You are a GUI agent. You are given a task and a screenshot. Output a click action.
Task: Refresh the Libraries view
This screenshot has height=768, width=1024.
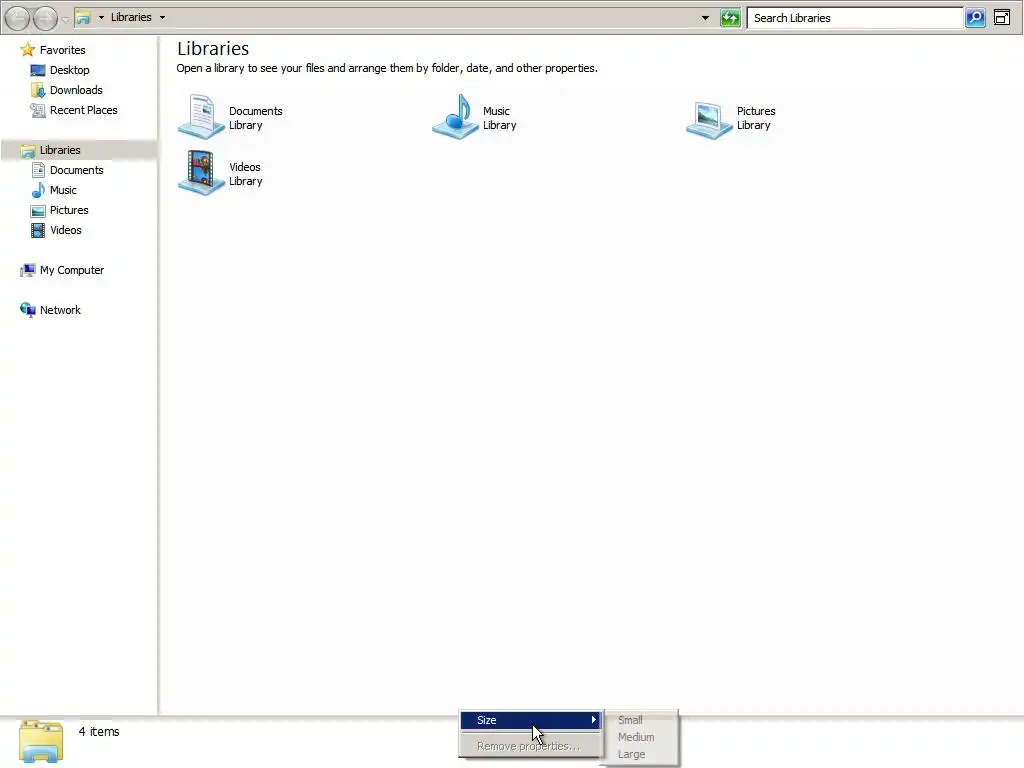click(730, 18)
